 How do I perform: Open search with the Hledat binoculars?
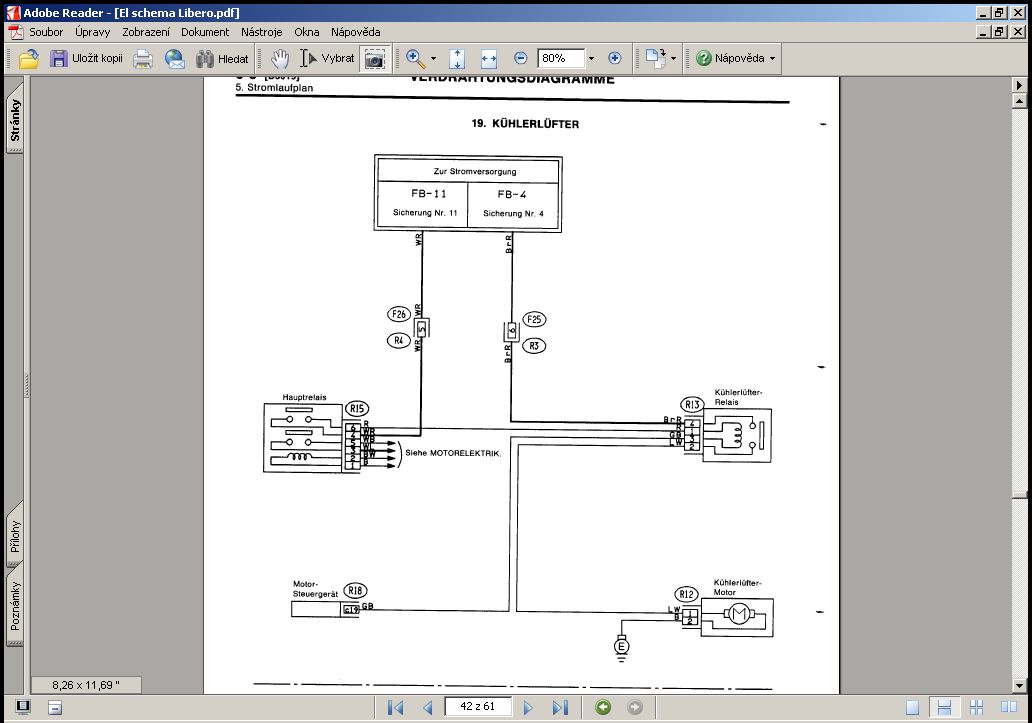(x=222, y=59)
